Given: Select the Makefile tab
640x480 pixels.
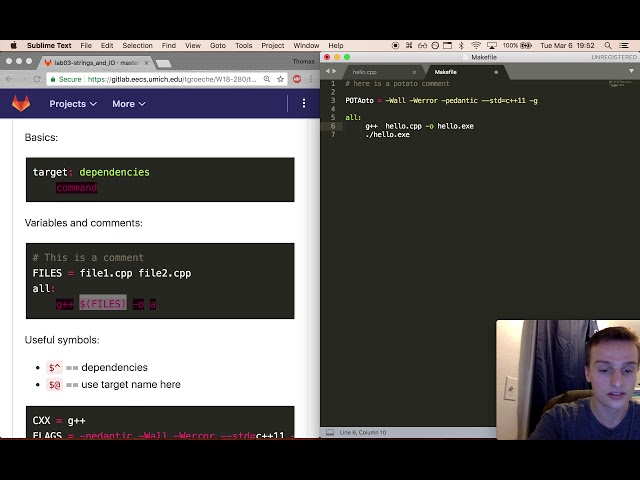Looking at the screenshot, I should pos(445,72).
